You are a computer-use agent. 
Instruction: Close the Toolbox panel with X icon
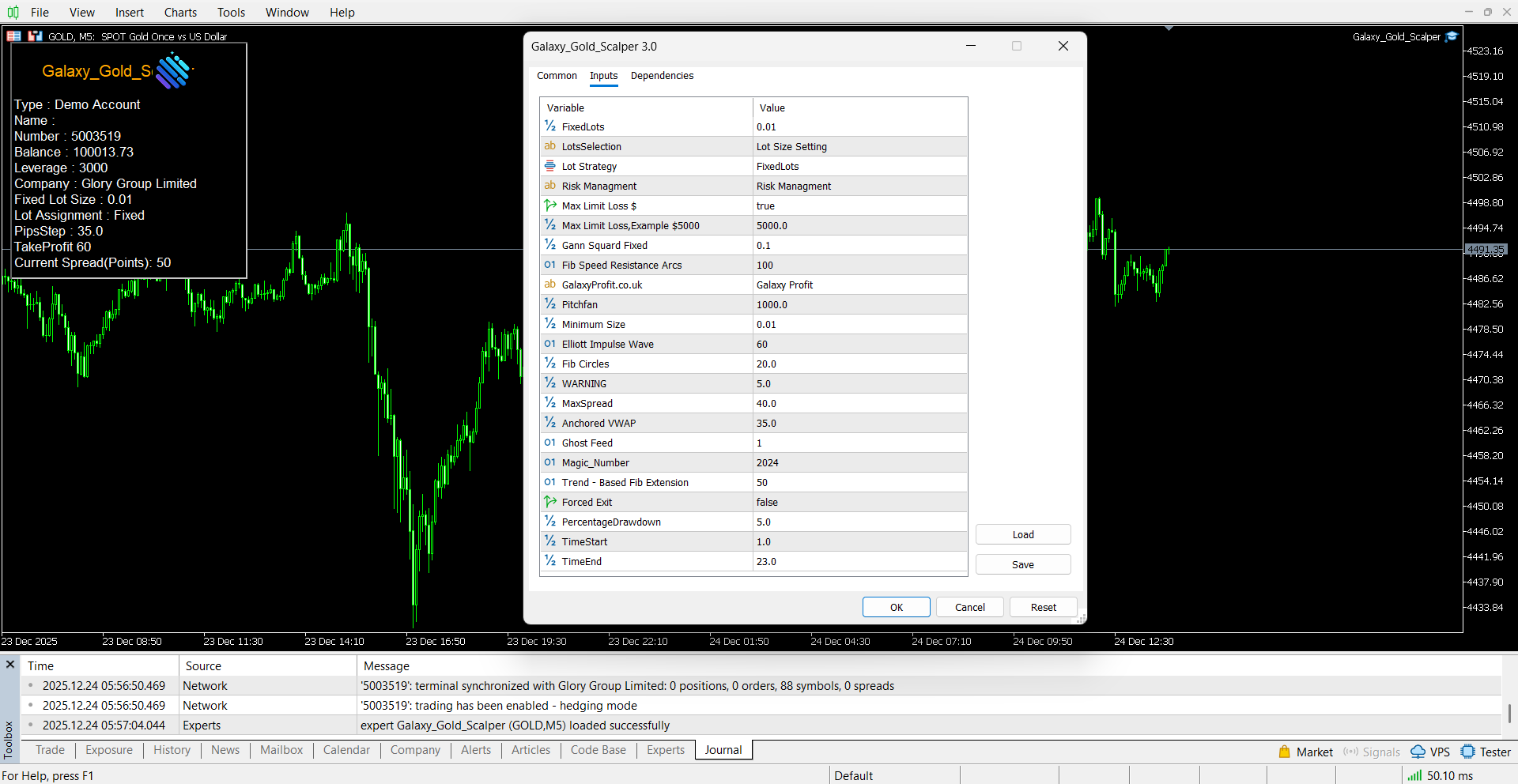point(10,665)
